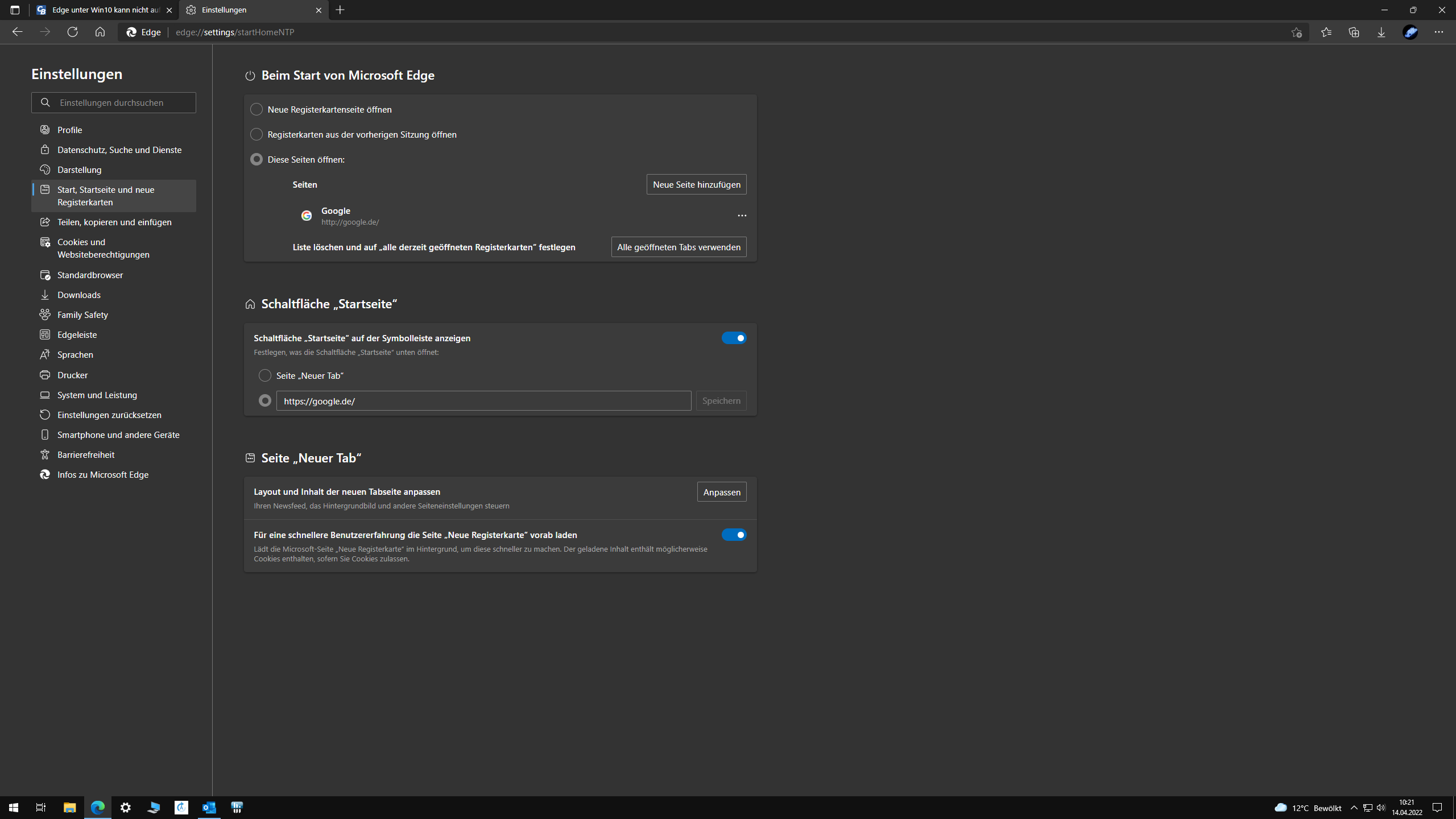Click 'Alle geöffneten Tabs verwenden' button
The width and height of the screenshot is (1456, 819).
679,247
